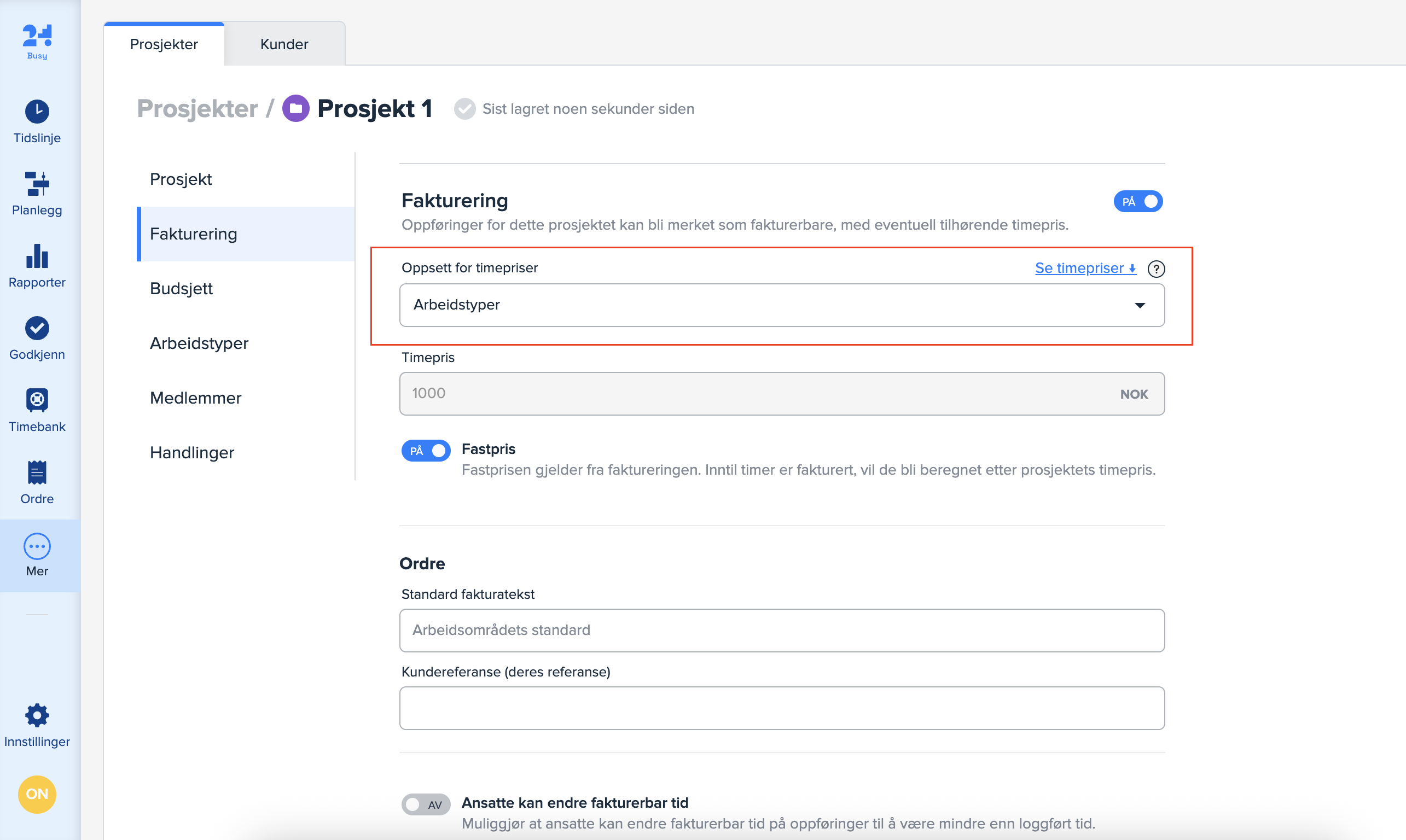Click the Kundereferanse input field

coord(781,708)
